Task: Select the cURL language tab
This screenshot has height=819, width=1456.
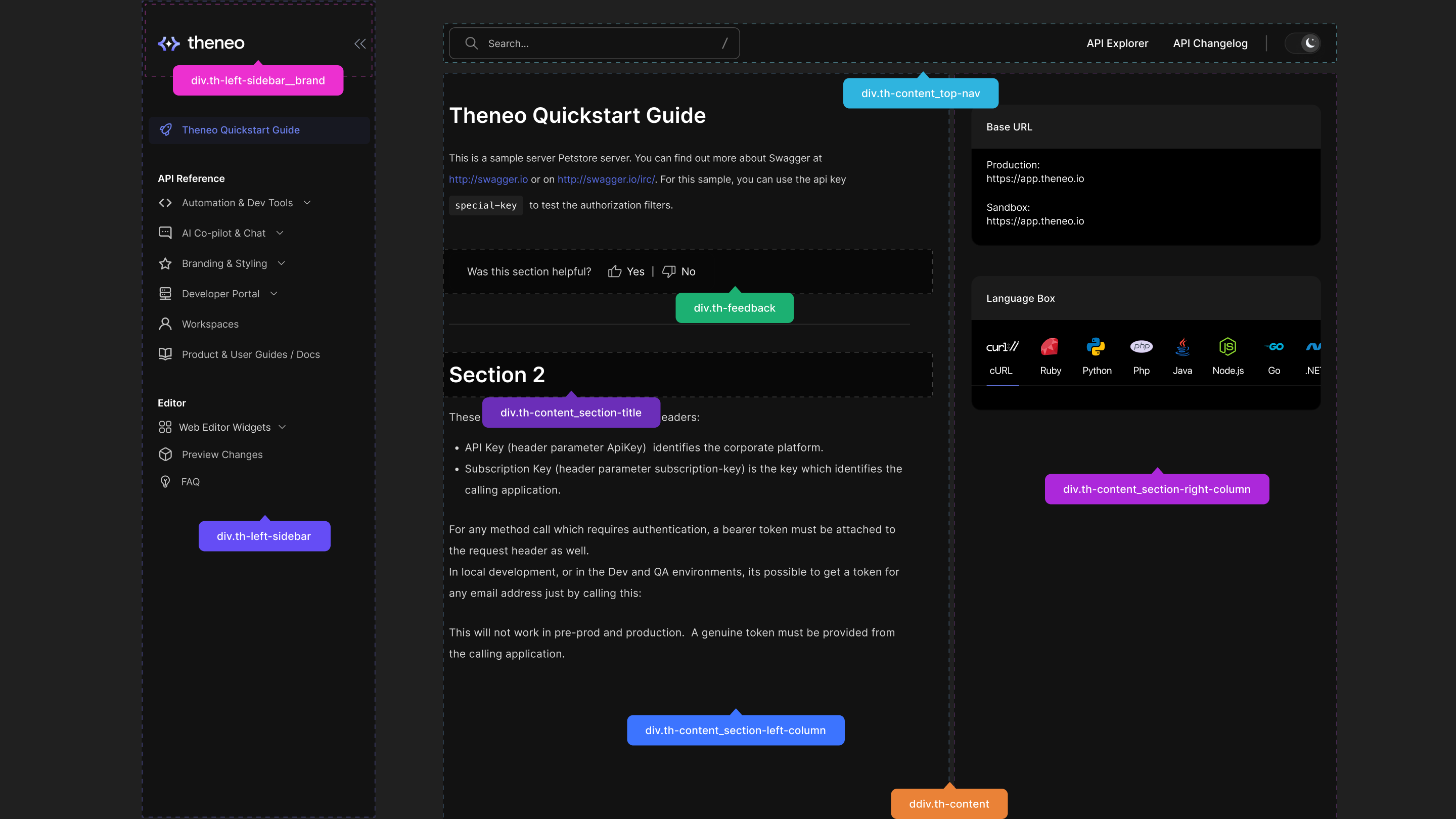Action: pyautogui.click(x=1001, y=356)
